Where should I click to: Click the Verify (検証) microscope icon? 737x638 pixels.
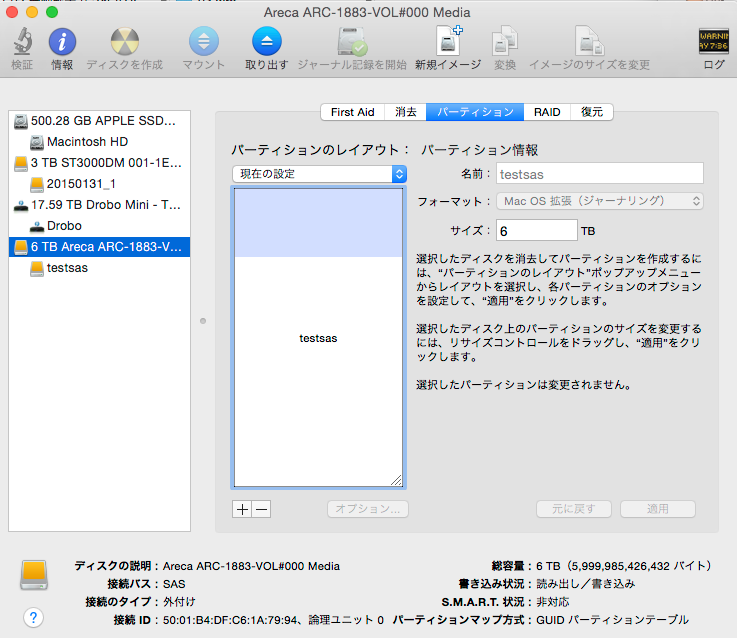coord(22,41)
